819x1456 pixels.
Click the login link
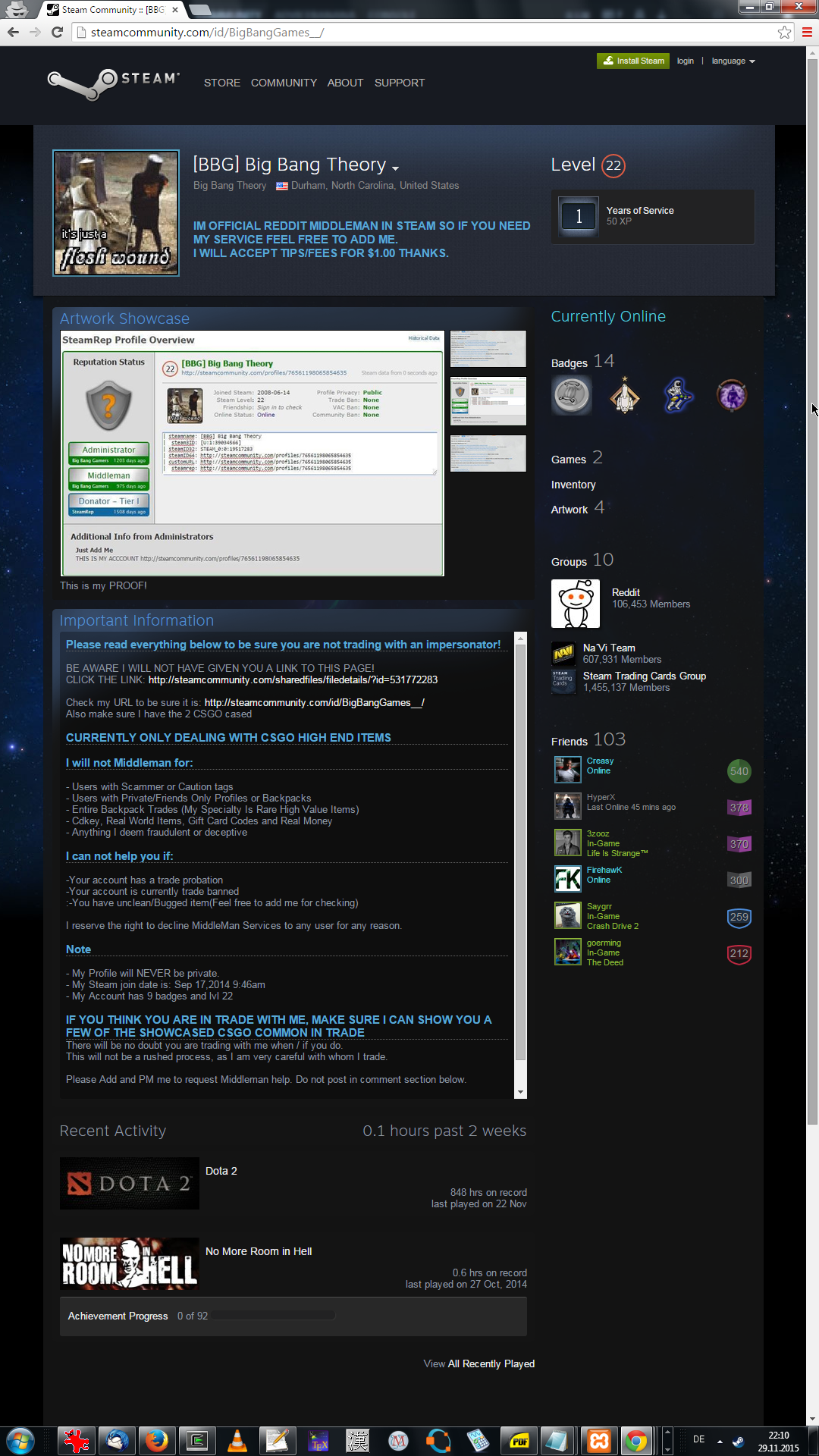click(x=685, y=61)
